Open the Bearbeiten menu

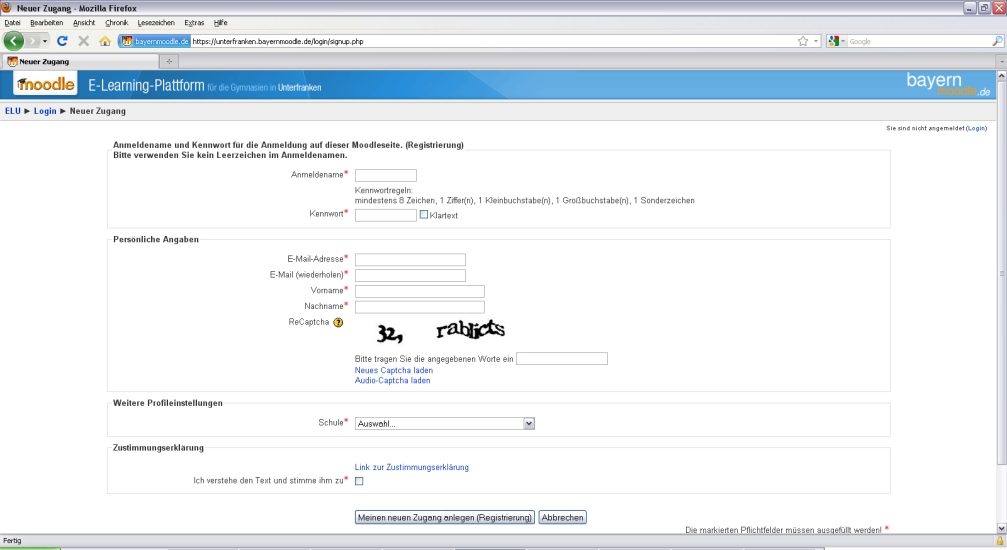[x=46, y=22]
